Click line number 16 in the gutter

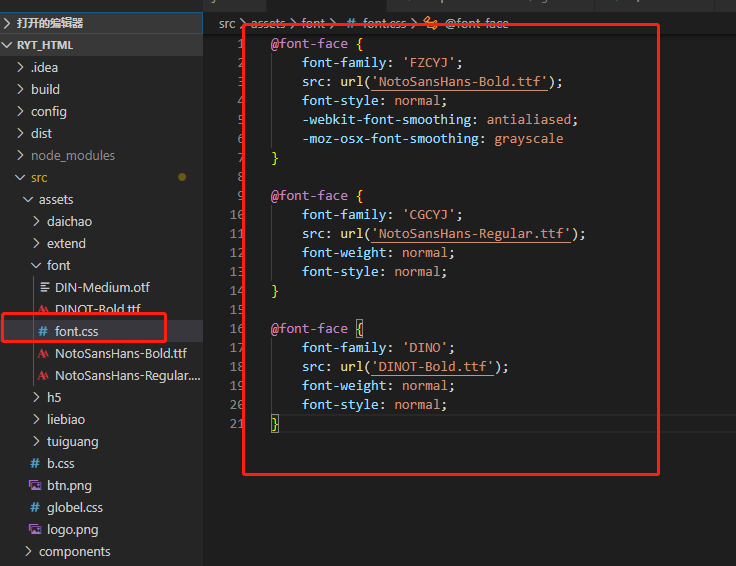click(237, 329)
